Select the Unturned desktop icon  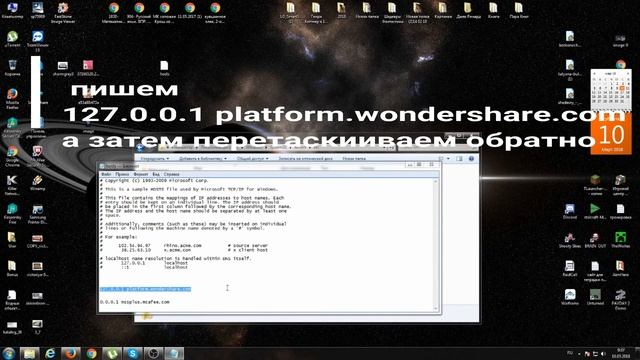tap(595, 297)
